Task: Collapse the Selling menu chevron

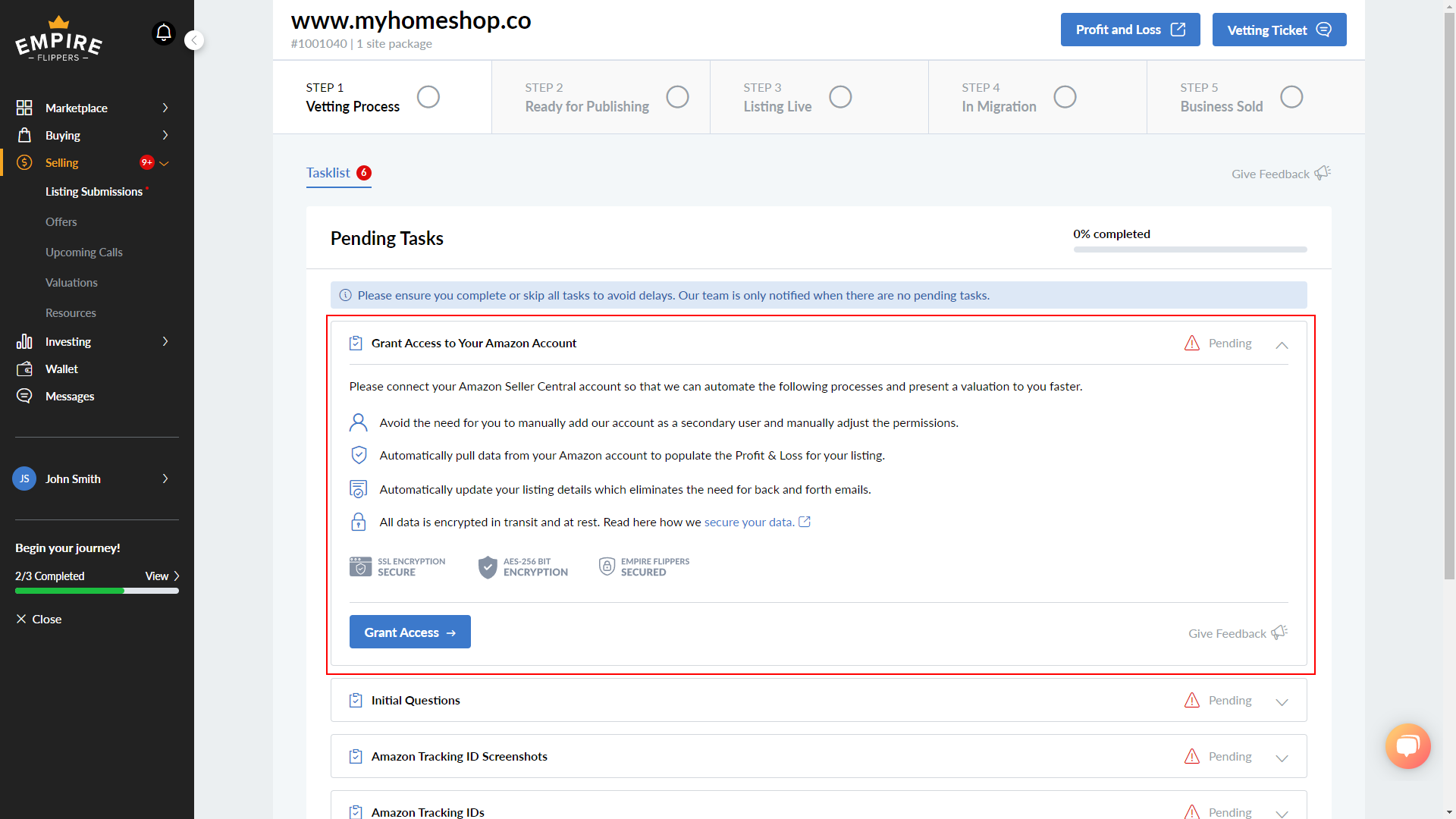Action: 165,163
